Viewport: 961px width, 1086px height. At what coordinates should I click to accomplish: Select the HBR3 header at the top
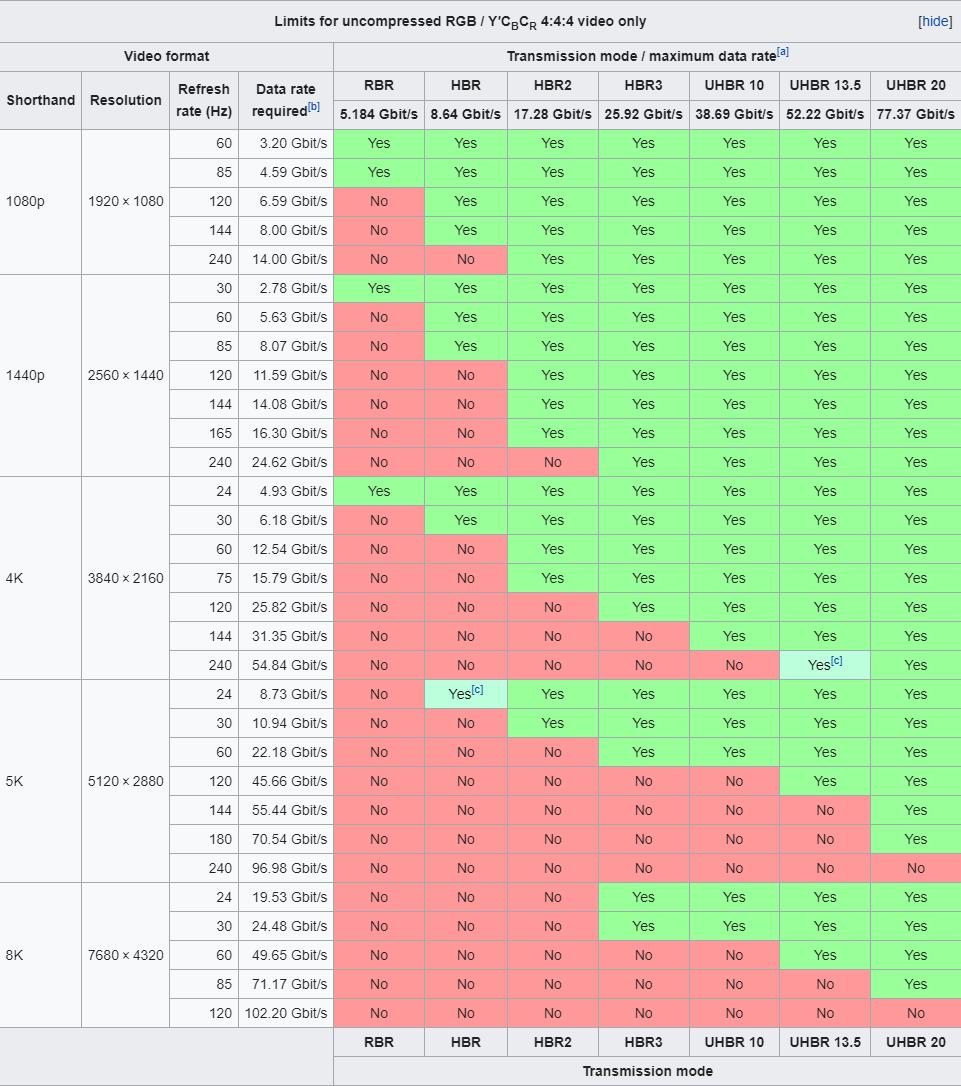(643, 86)
